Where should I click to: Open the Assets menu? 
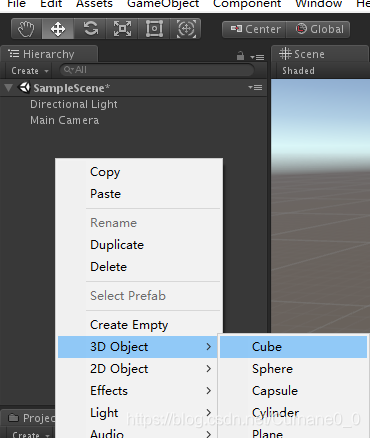pyautogui.click(x=94, y=4)
